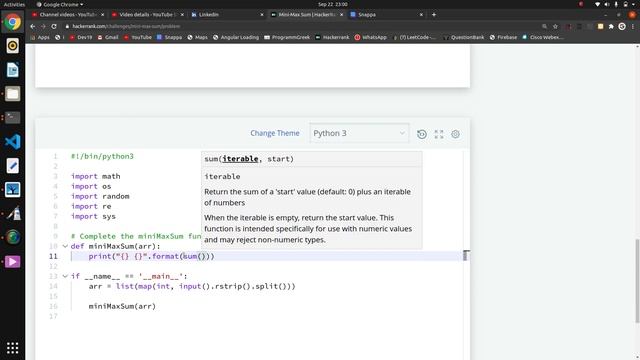Open the Maps bookmark

(x=198, y=37)
